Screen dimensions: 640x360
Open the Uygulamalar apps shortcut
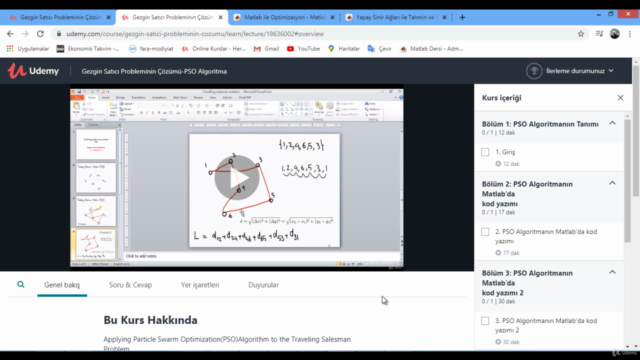28,49
